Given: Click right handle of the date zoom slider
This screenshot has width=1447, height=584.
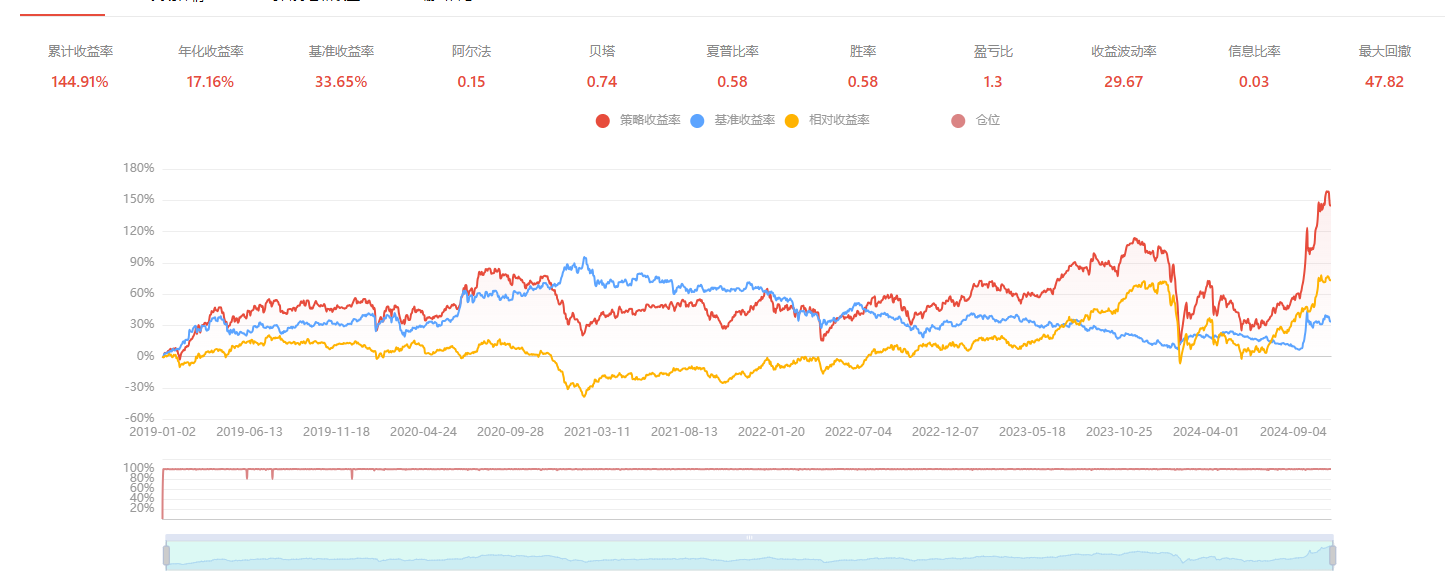Looking at the screenshot, I should 1332,555.
